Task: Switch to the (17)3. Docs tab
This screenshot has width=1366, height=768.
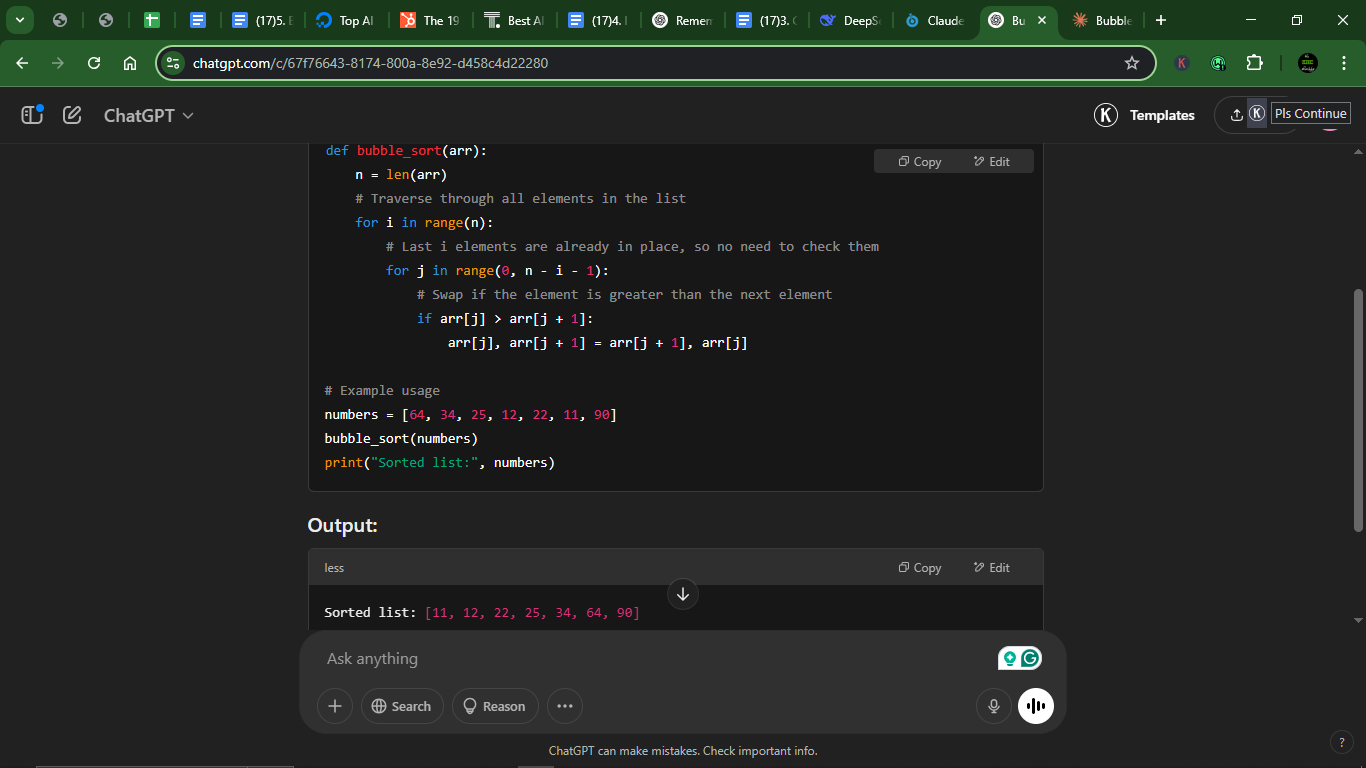Action: [x=768, y=20]
